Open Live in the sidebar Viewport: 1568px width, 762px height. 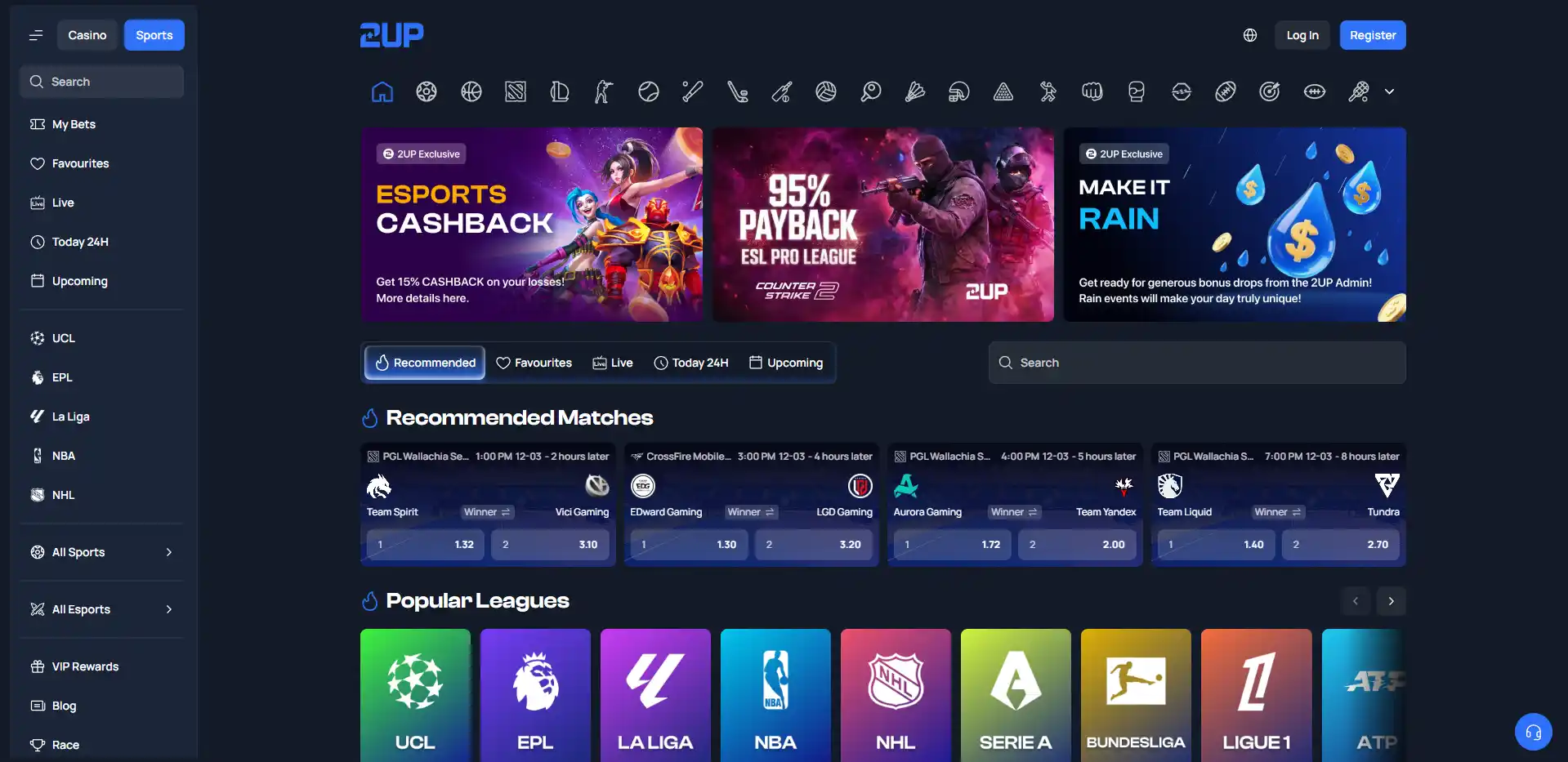102,203
